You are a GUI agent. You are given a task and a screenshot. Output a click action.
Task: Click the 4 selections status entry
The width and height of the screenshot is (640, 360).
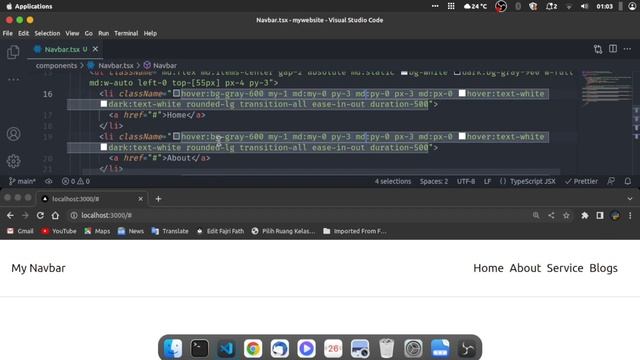click(393, 181)
